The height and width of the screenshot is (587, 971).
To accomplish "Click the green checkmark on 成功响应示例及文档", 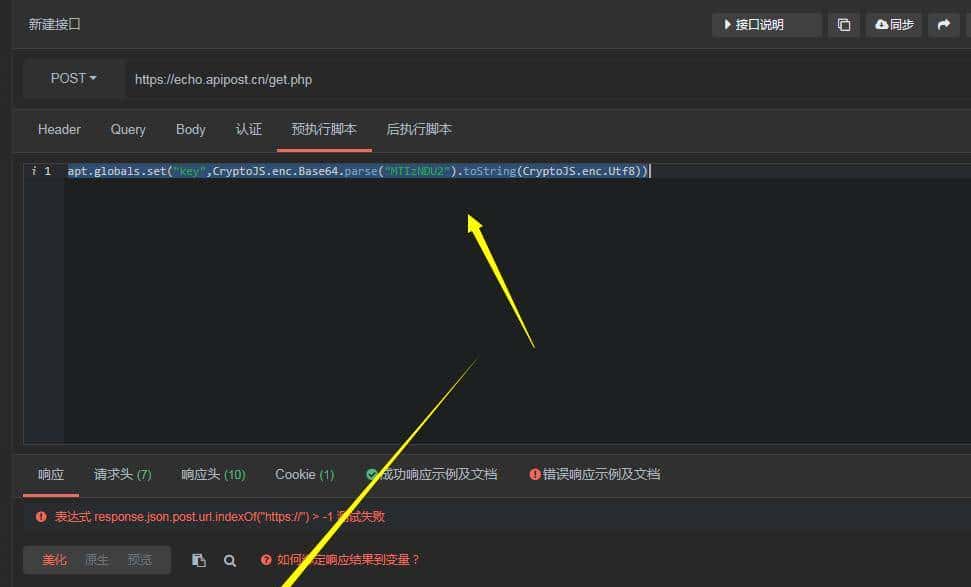I will click(x=371, y=474).
